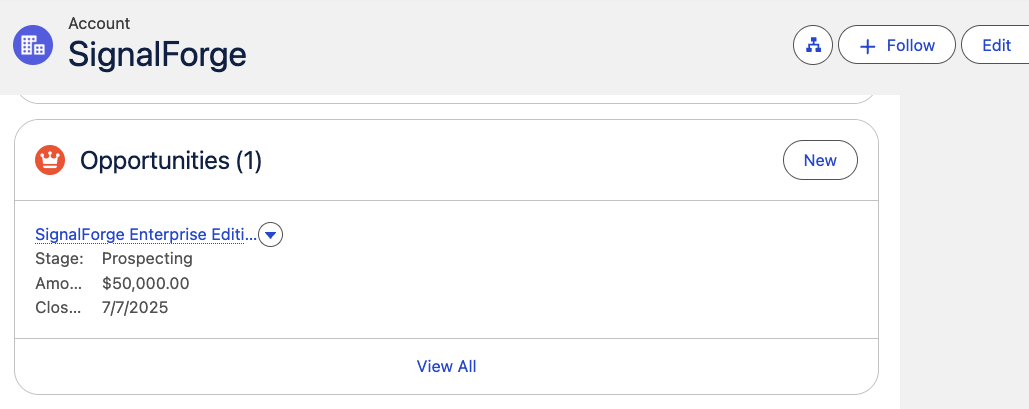Screen dimensions: 1029x409
Task: Open the SignalForge Enterprise Edition opportunity
Action: click(145, 235)
